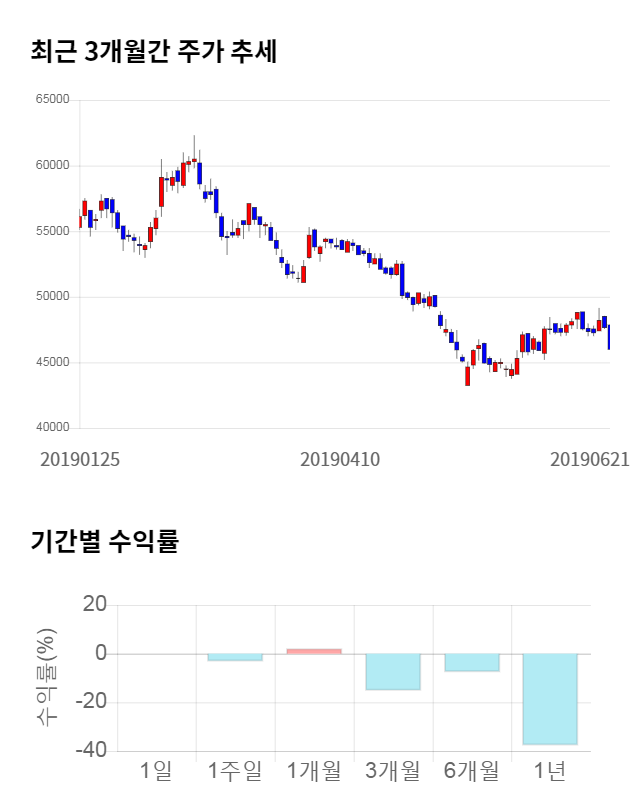Click the 65000 price axis label
The image size is (640, 810).
point(52,100)
